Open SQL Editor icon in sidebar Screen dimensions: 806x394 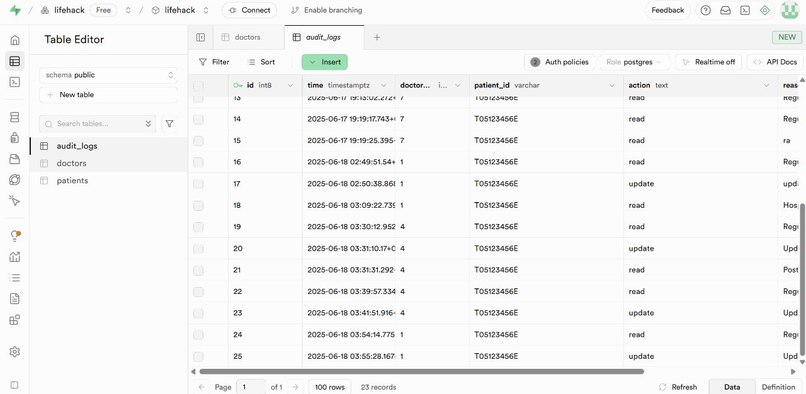coord(15,82)
